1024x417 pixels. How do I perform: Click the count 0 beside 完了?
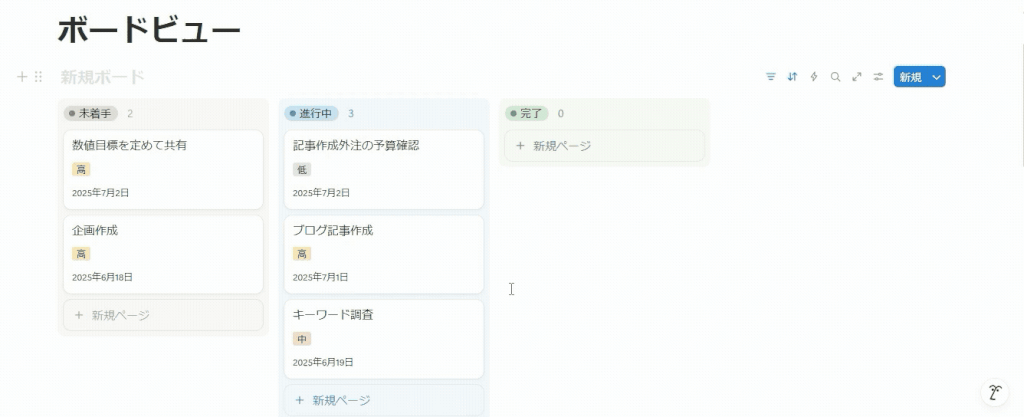coord(561,114)
